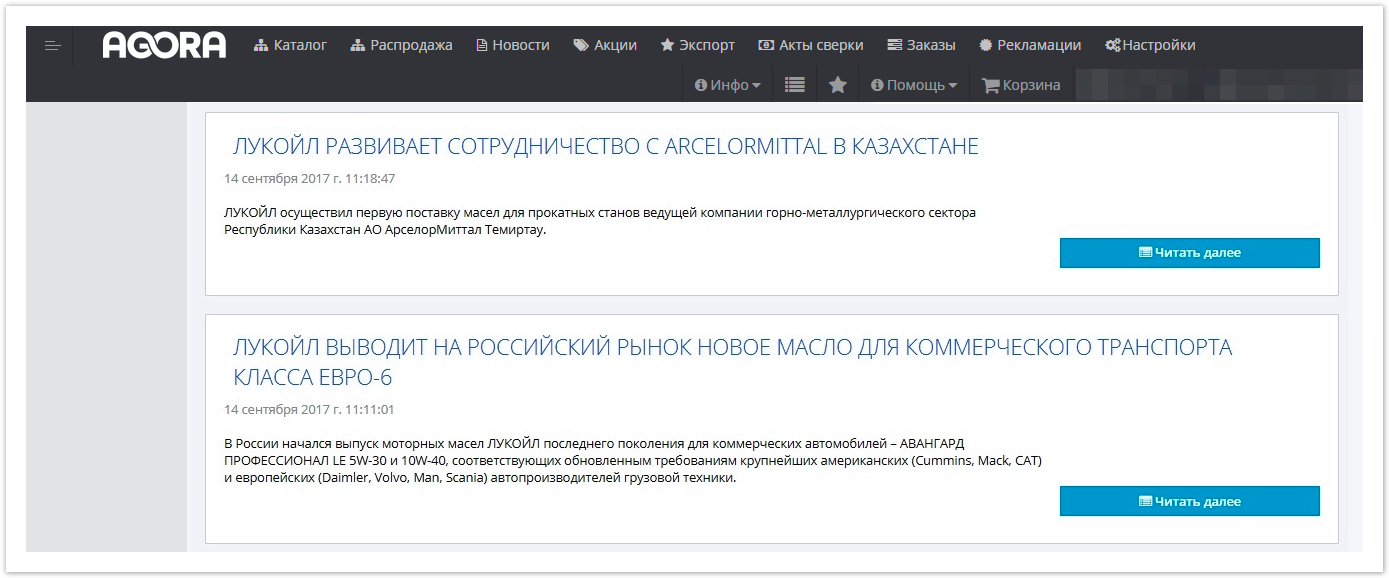The width and height of the screenshot is (1389, 578).
Task: Click the Инфо info-circle icon
Action: [701, 85]
